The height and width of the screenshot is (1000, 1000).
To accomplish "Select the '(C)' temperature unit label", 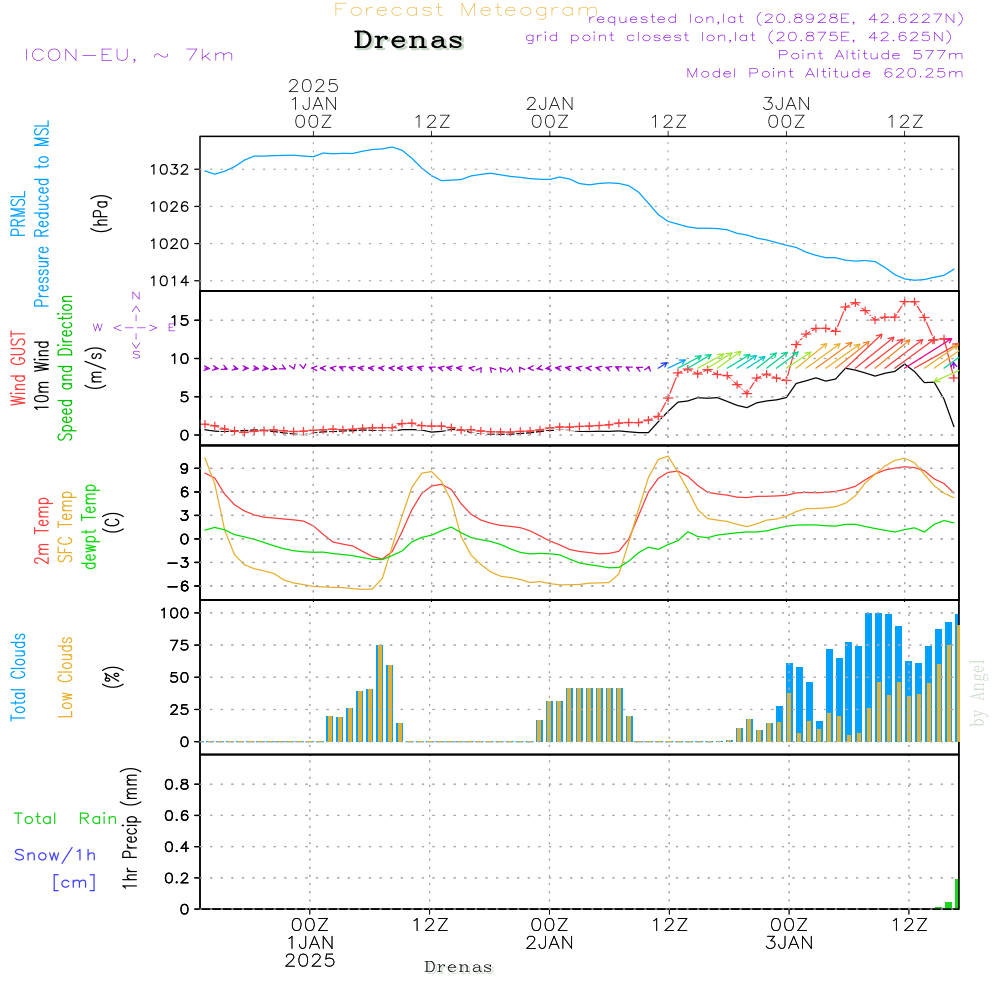I will click(x=113, y=523).
